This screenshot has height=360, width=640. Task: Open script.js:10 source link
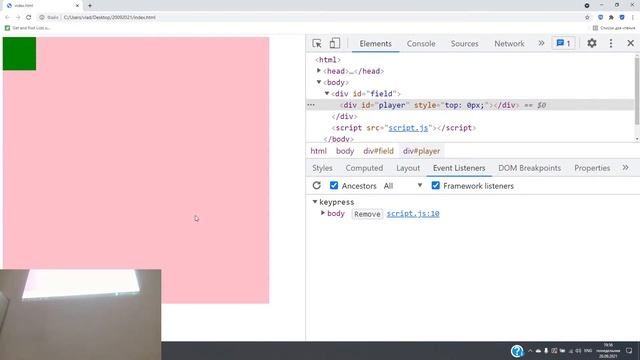pos(413,213)
